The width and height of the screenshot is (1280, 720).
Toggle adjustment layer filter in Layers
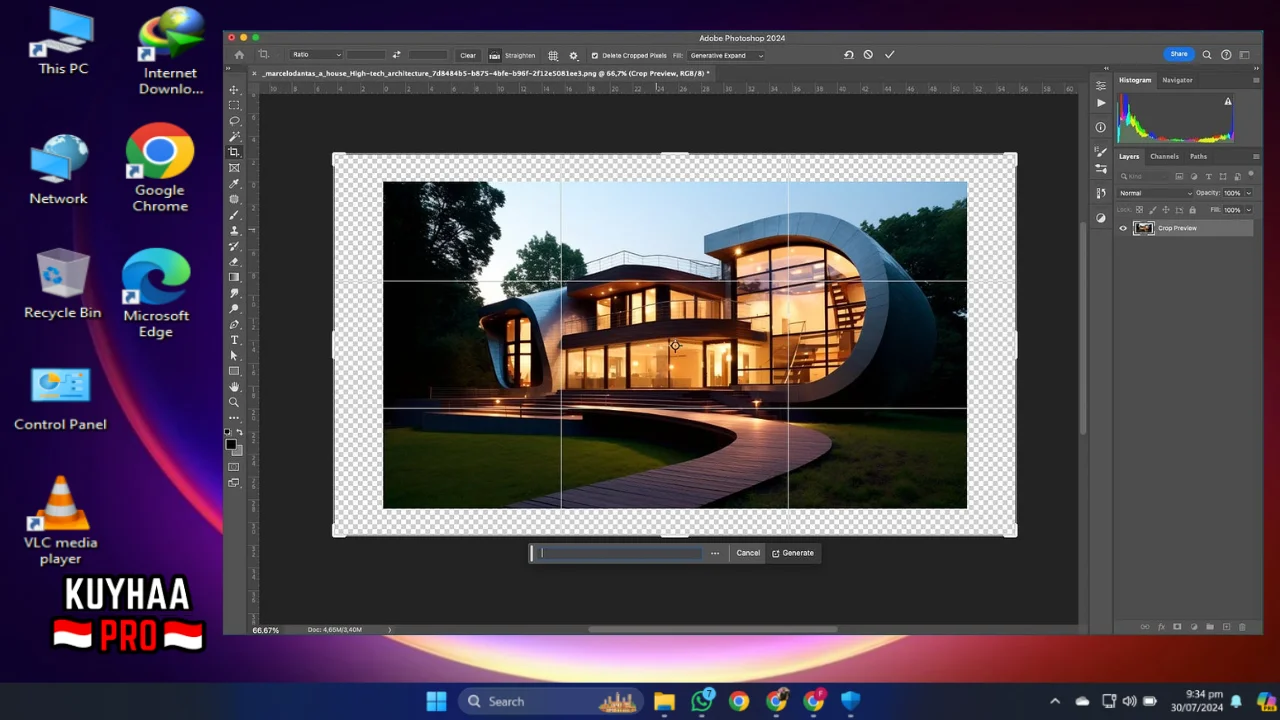(x=1194, y=176)
